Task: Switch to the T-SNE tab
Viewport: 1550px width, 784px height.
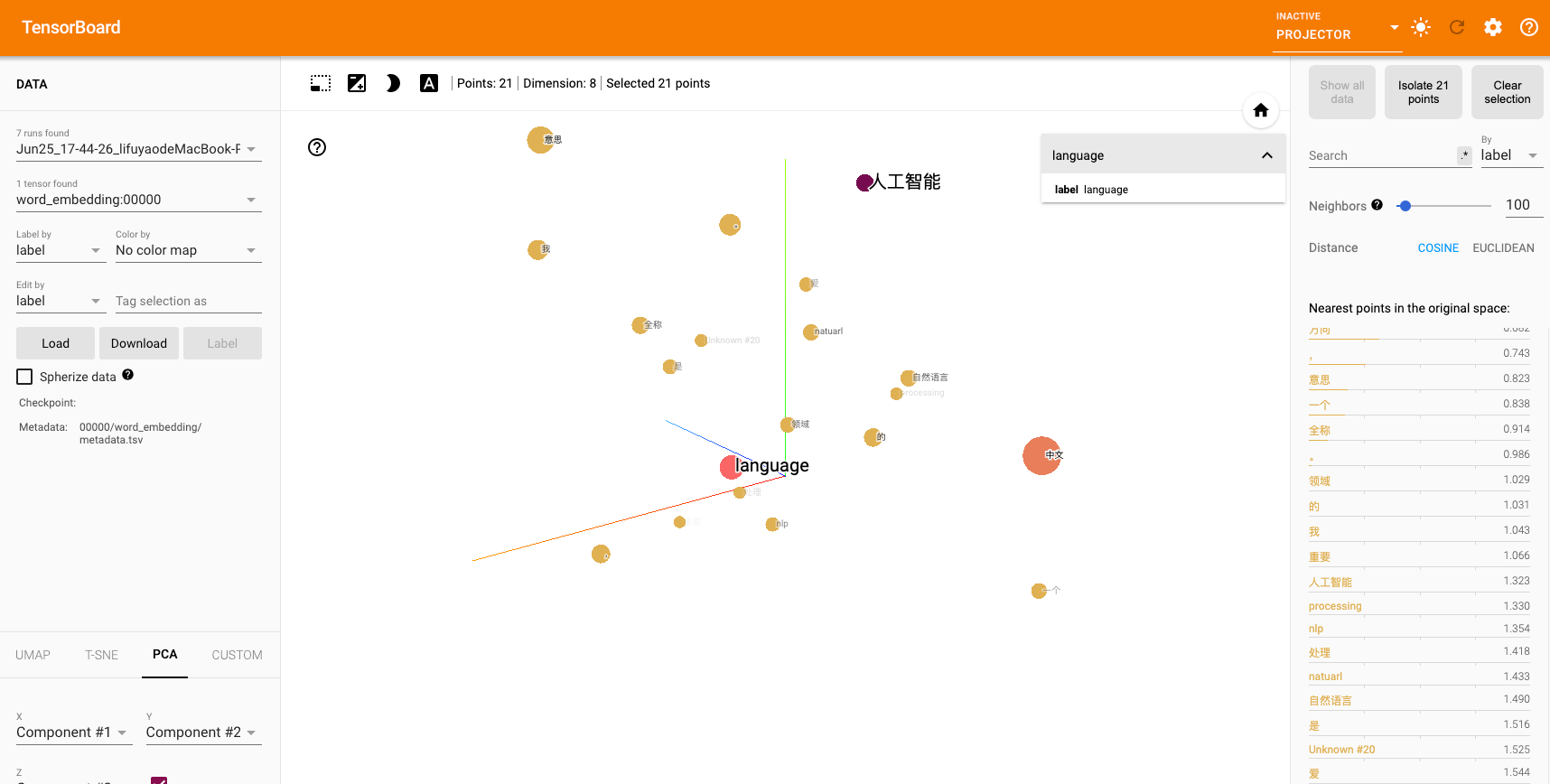Action: click(101, 655)
